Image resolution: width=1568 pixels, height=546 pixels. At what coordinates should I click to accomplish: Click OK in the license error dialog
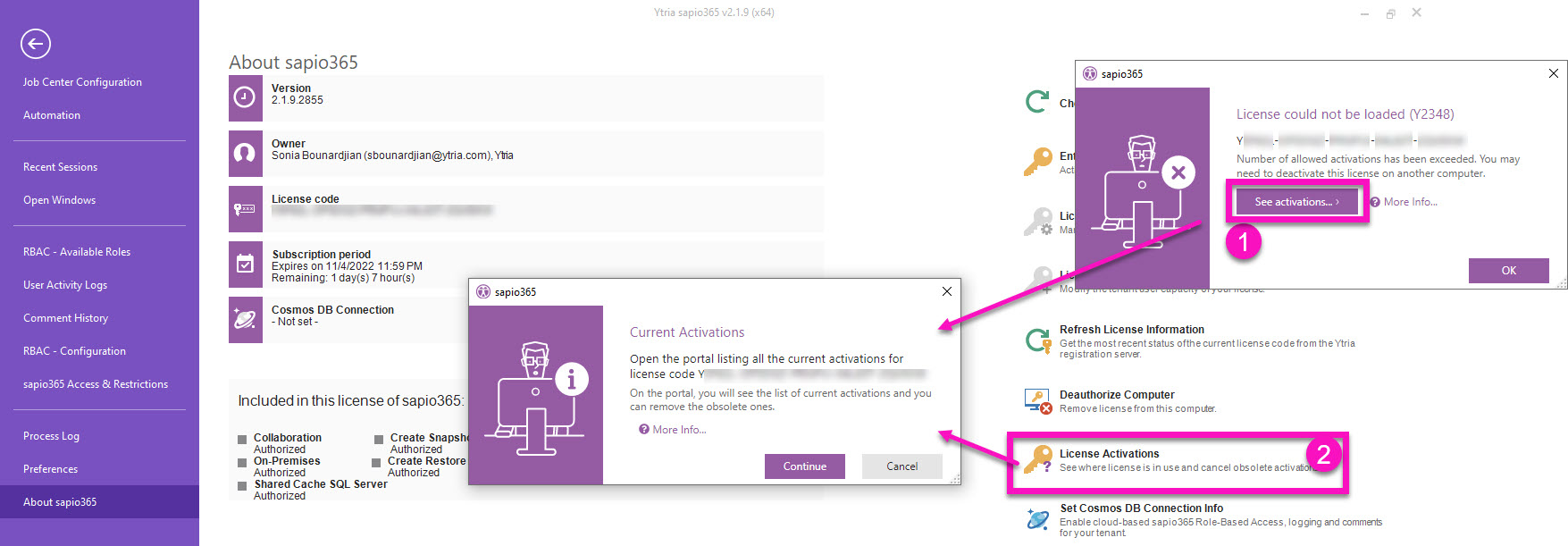pos(1508,271)
